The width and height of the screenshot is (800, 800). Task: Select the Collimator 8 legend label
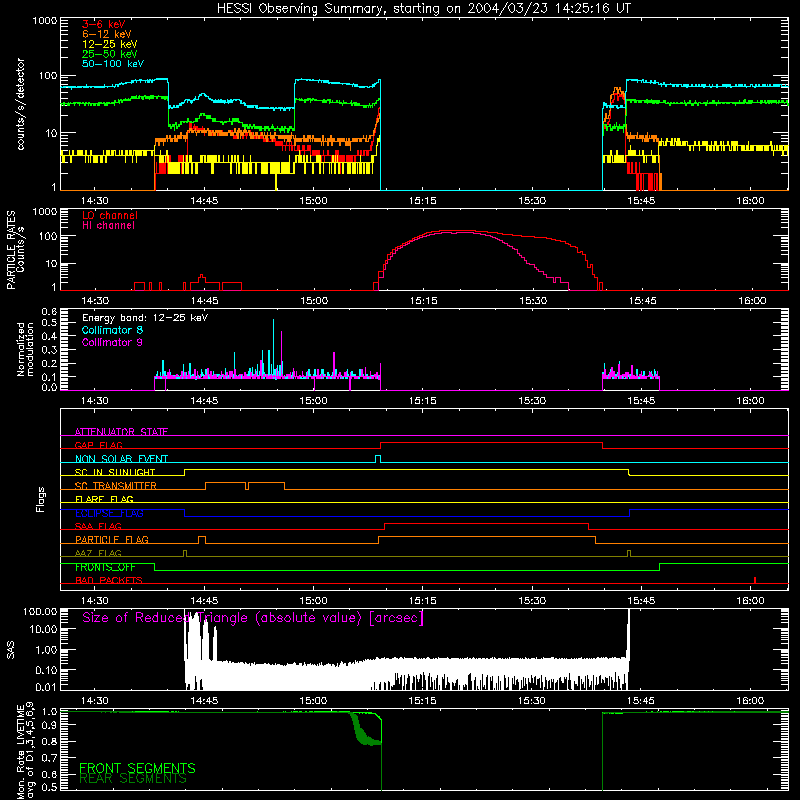112,330
